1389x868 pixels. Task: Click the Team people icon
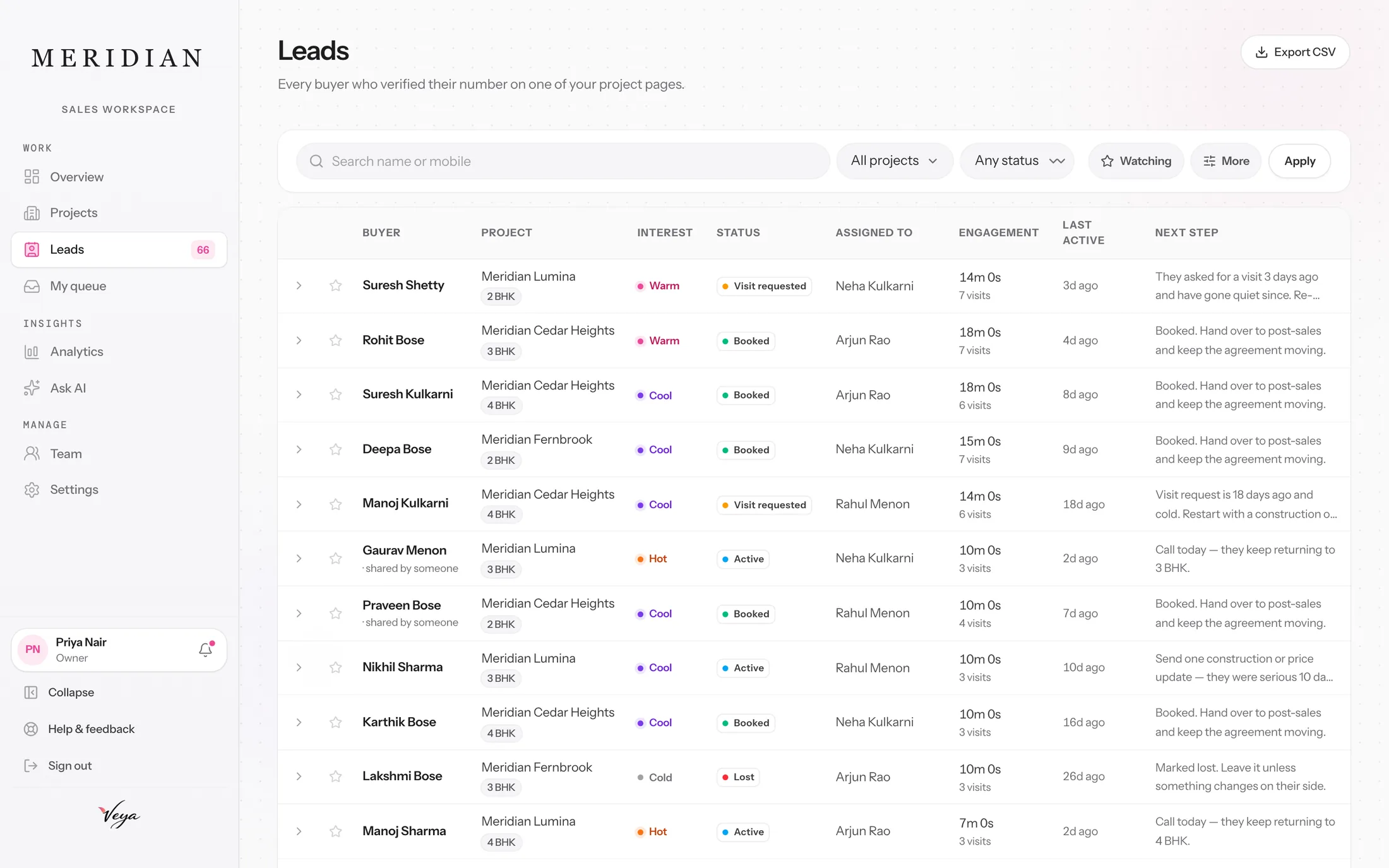click(32, 453)
